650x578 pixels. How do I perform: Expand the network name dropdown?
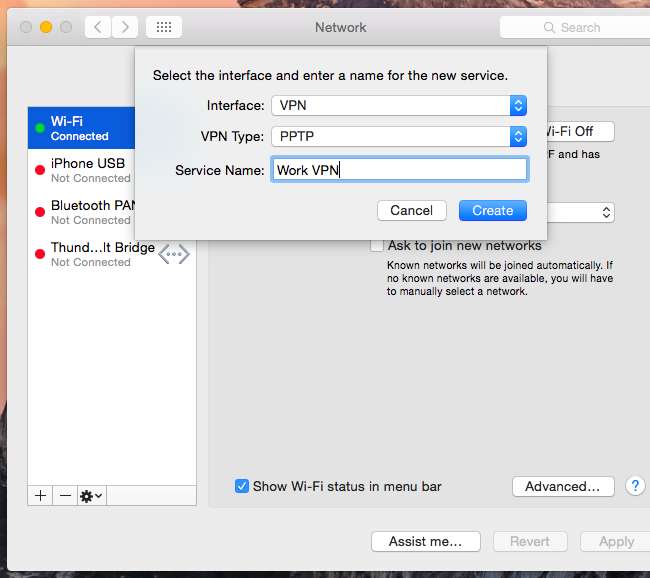click(x=606, y=212)
